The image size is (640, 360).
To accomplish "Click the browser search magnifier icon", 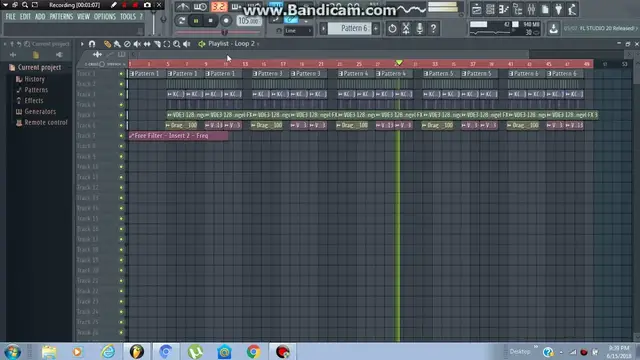I will [27, 44].
